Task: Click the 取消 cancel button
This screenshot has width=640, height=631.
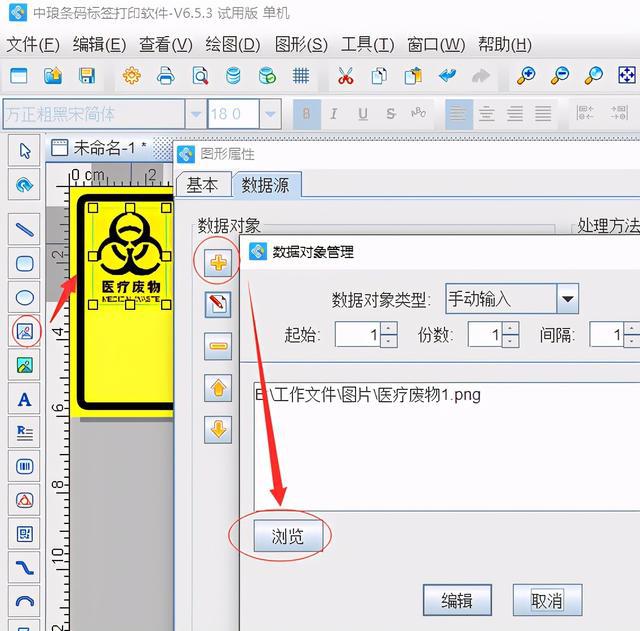Action: (547, 600)
